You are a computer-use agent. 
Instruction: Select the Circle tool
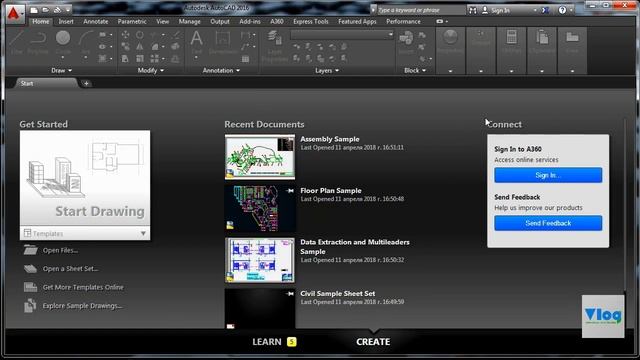(63, 42)
